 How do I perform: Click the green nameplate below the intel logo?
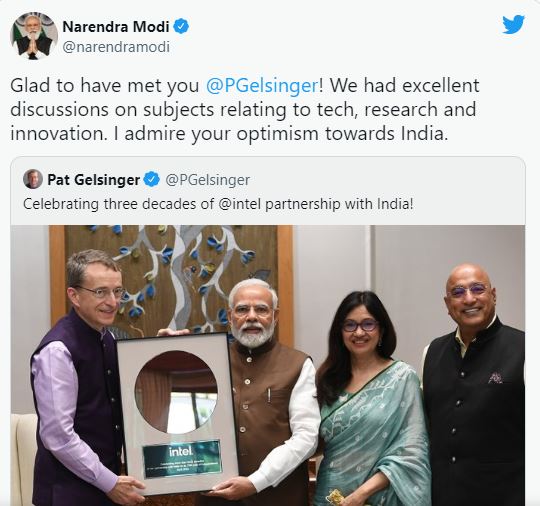point(181,458)
